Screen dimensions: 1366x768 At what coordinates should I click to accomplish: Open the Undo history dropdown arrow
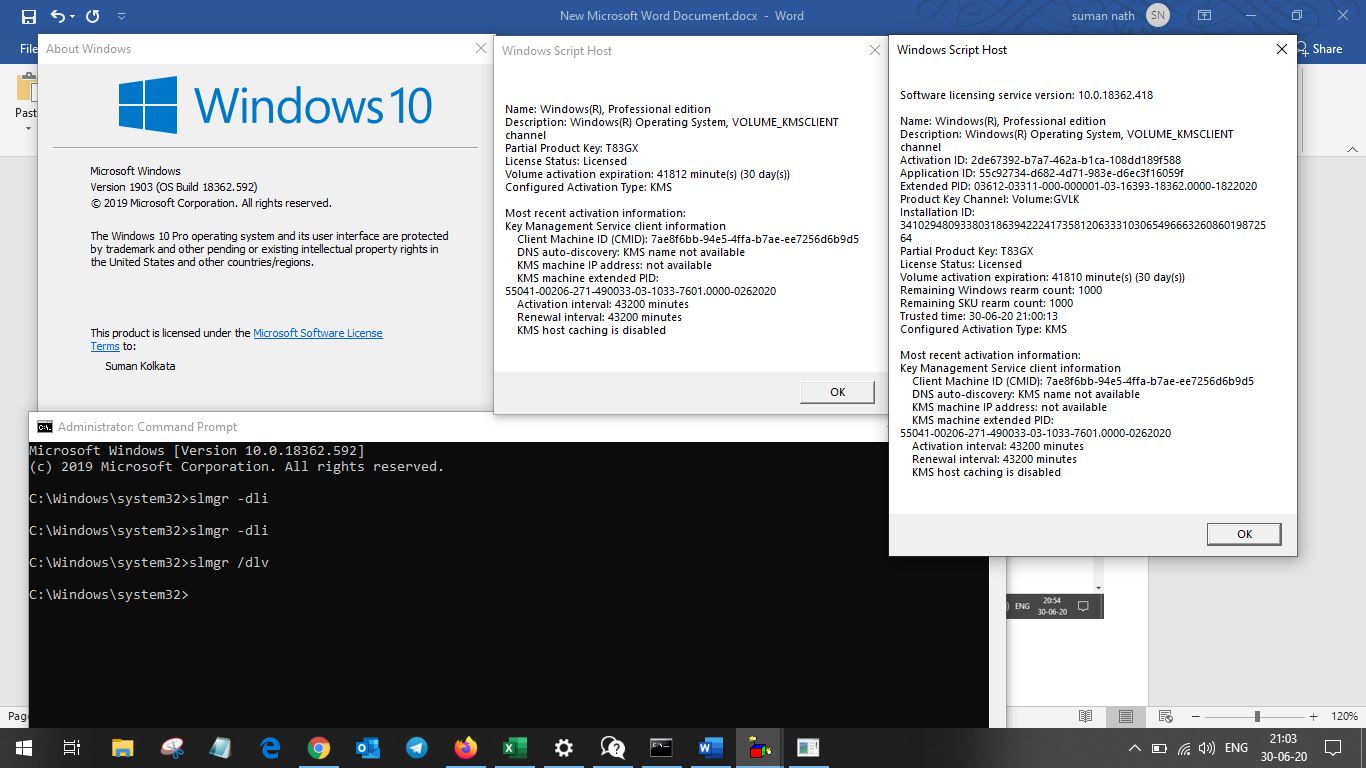(x=73, y=16)
